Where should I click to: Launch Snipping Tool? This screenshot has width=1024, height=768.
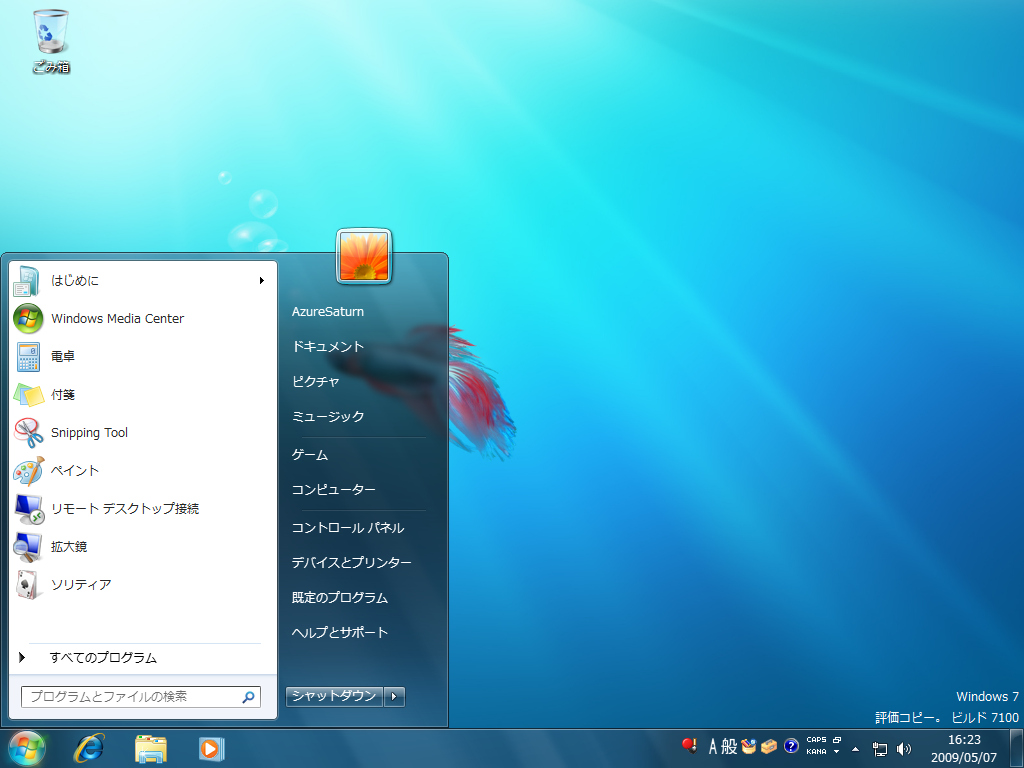pos(89,433)
